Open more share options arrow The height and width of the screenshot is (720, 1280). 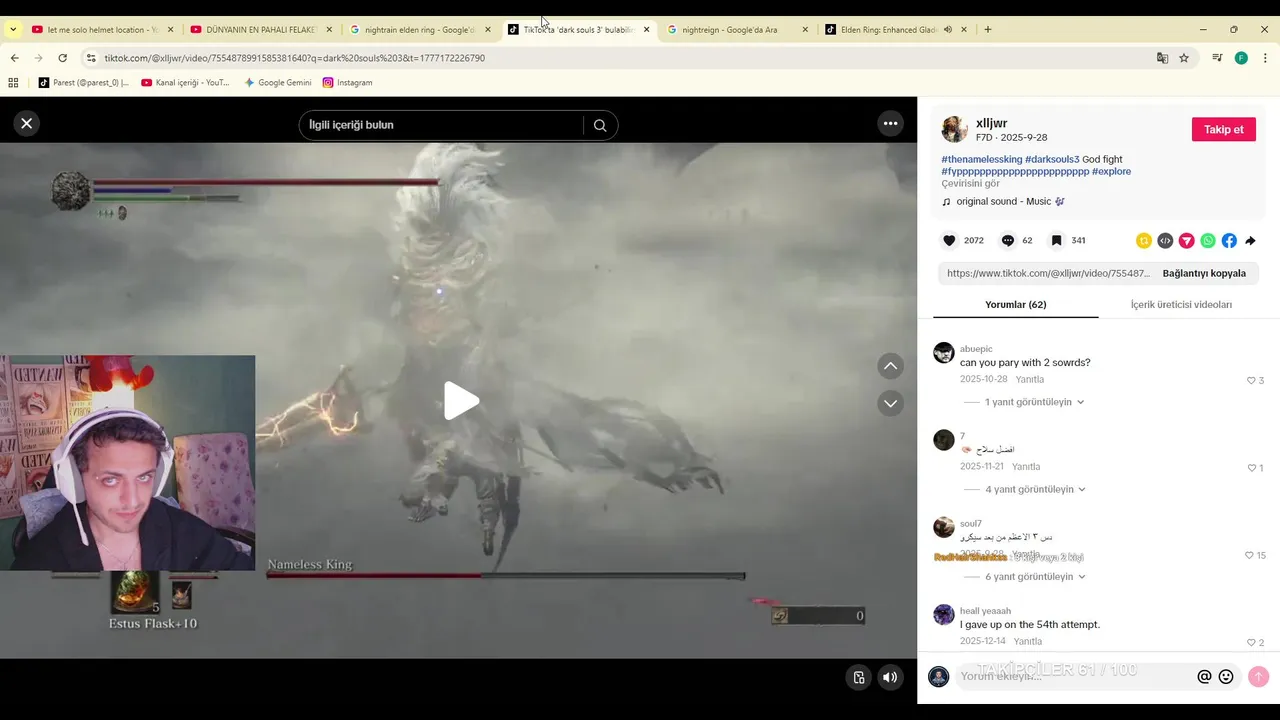coord(1250,240)
